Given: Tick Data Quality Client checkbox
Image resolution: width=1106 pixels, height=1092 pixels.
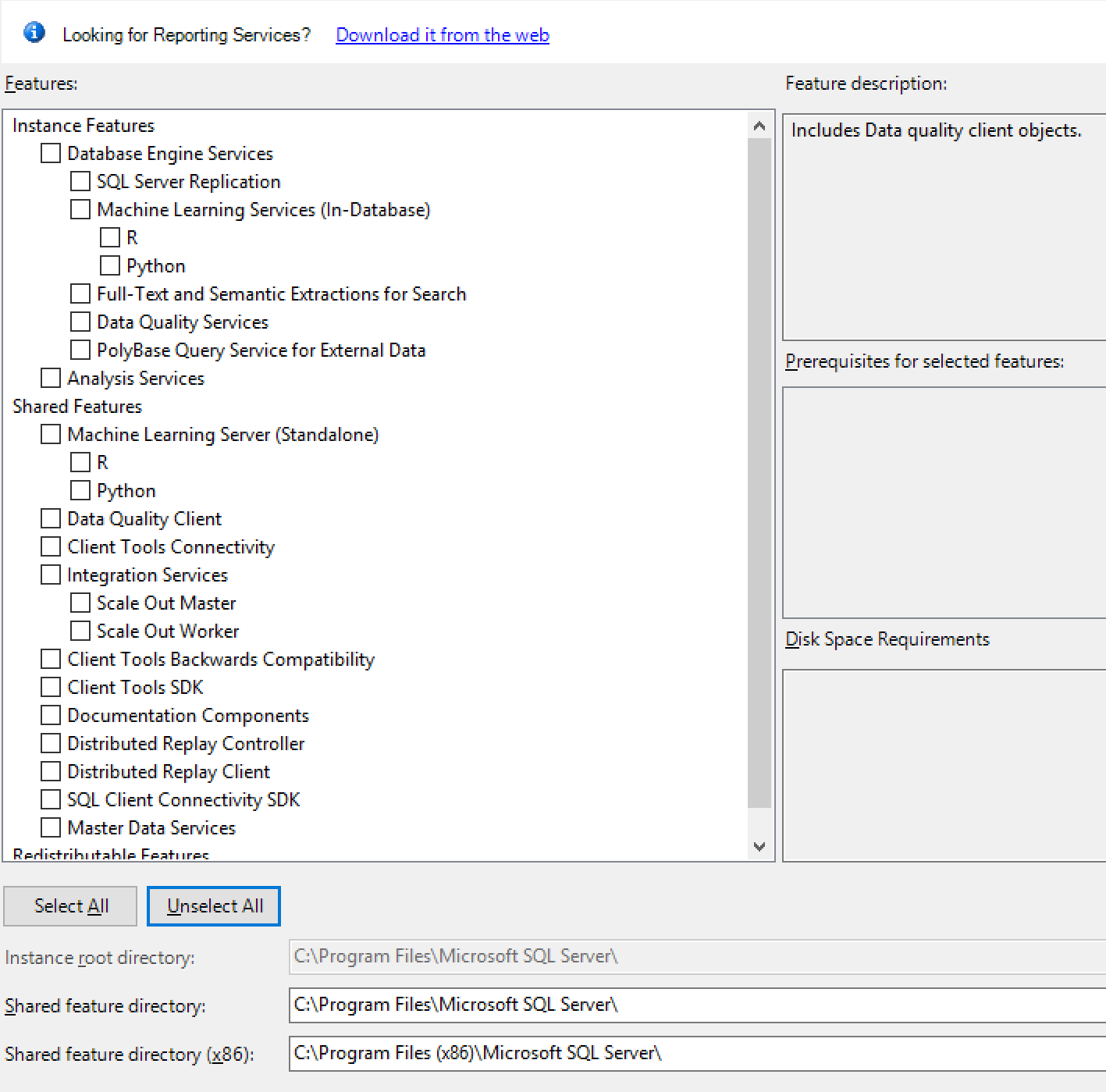Looking at the screenshot, I should 51,518.
